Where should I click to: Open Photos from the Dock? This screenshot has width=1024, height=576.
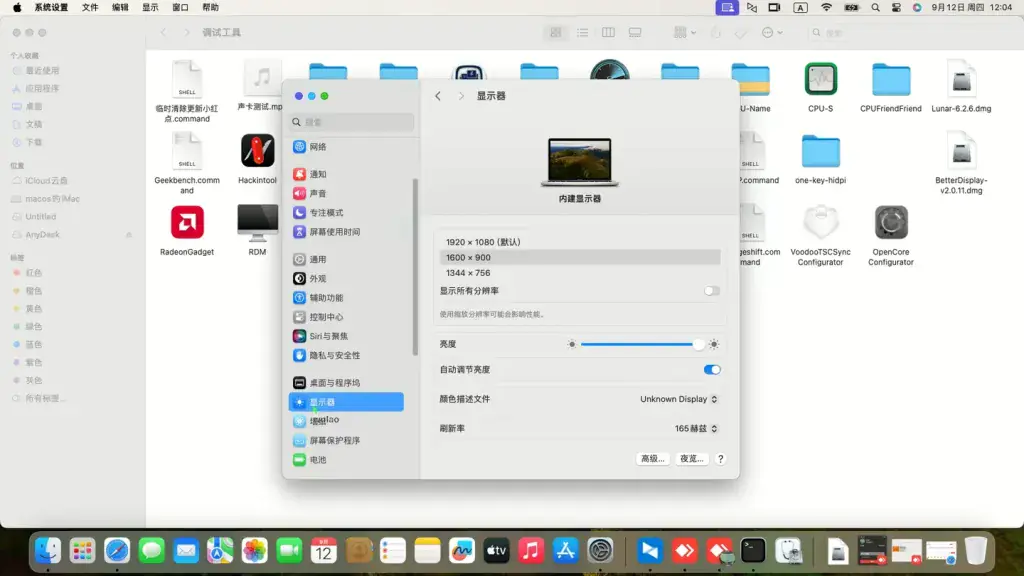point(255,551)
